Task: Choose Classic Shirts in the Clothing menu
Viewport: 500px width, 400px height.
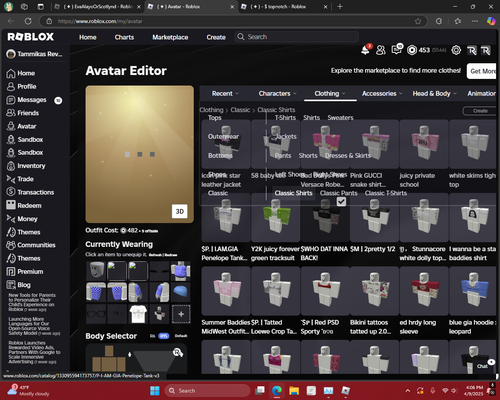Action: point(293,193)
